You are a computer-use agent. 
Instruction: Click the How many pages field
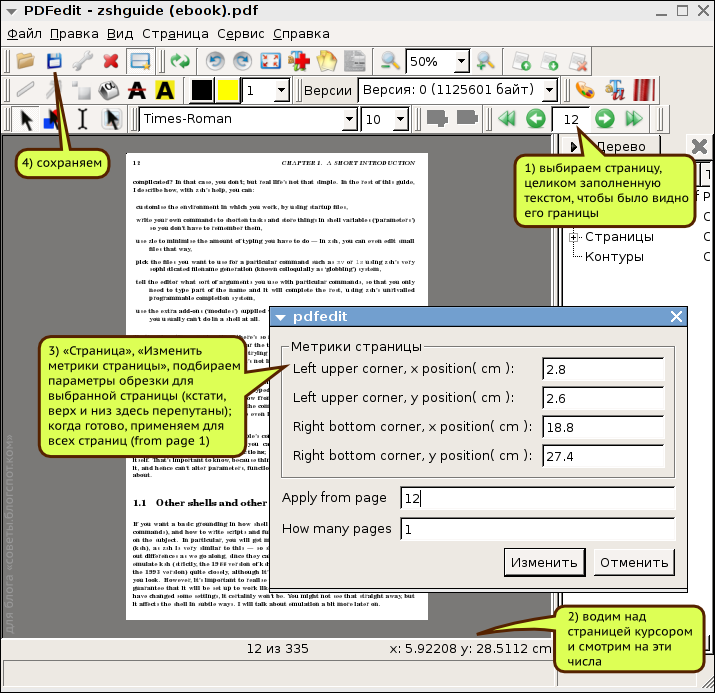pos(537,529)
